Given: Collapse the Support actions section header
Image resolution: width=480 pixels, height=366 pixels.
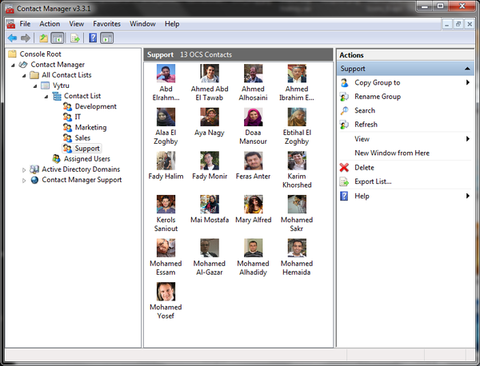Looking at the screenshot, I should click(467, 69).
